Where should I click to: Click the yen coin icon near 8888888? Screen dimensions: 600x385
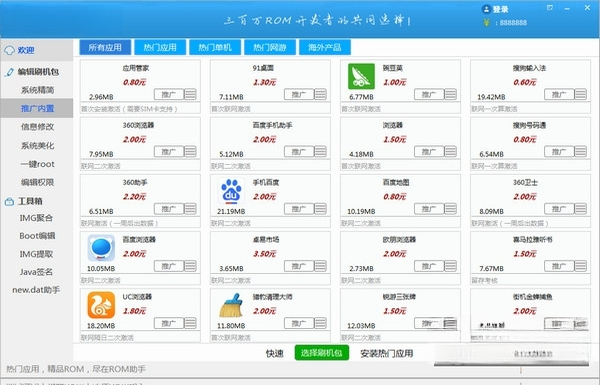[x=487, y=23]
